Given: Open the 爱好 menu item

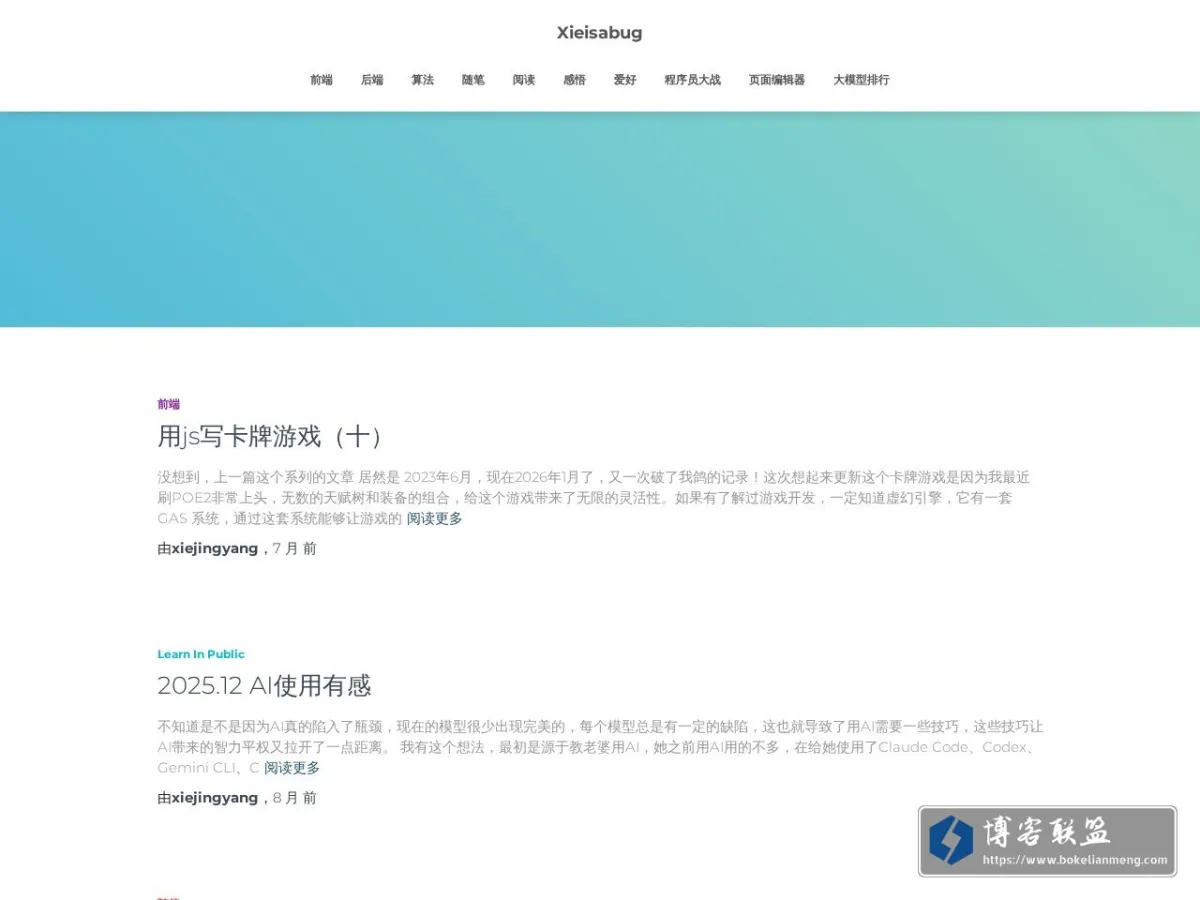Looking at the screenshot, I should [625, 80].
